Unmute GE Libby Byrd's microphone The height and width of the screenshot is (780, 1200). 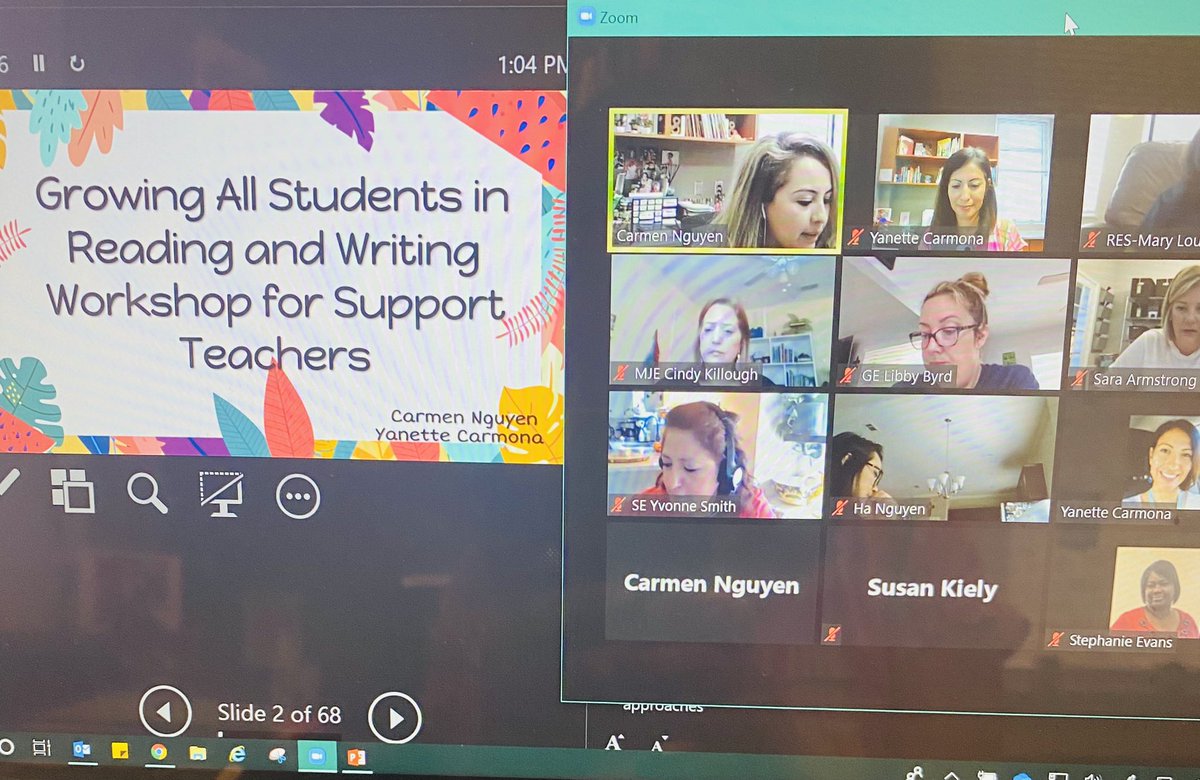tap(847, 374)
